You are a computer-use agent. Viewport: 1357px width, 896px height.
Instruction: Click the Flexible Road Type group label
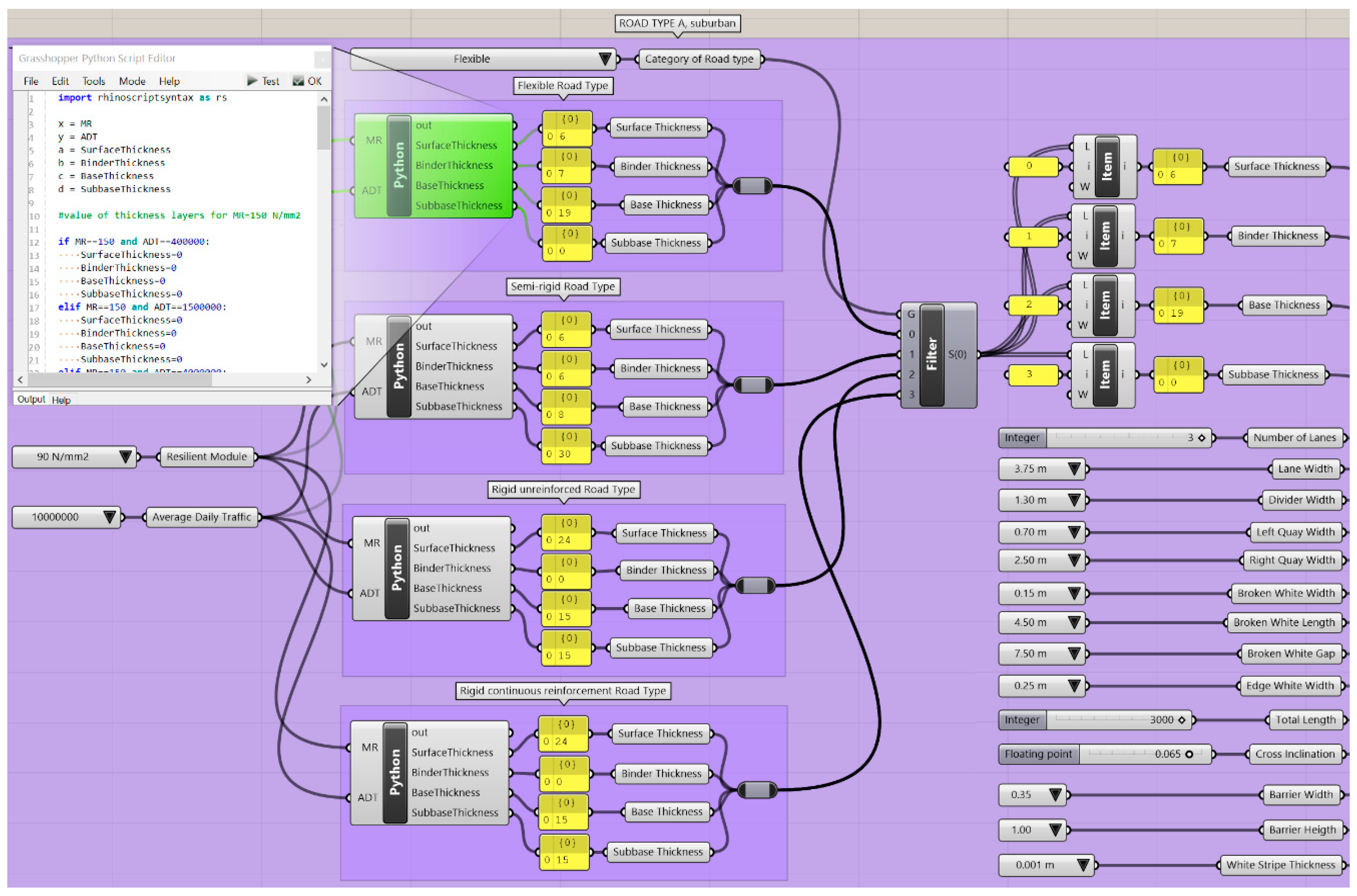[563, 86]
